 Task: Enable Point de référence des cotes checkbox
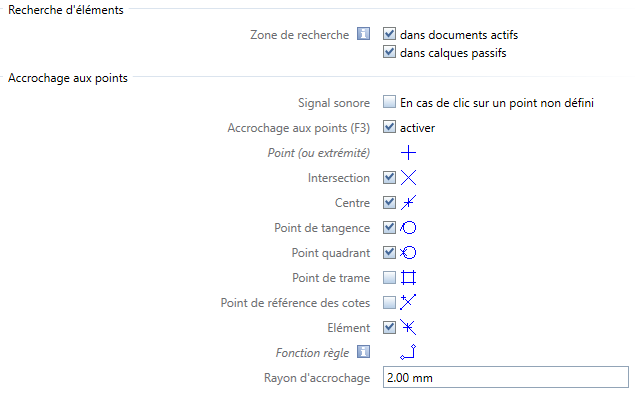[389, 302]
